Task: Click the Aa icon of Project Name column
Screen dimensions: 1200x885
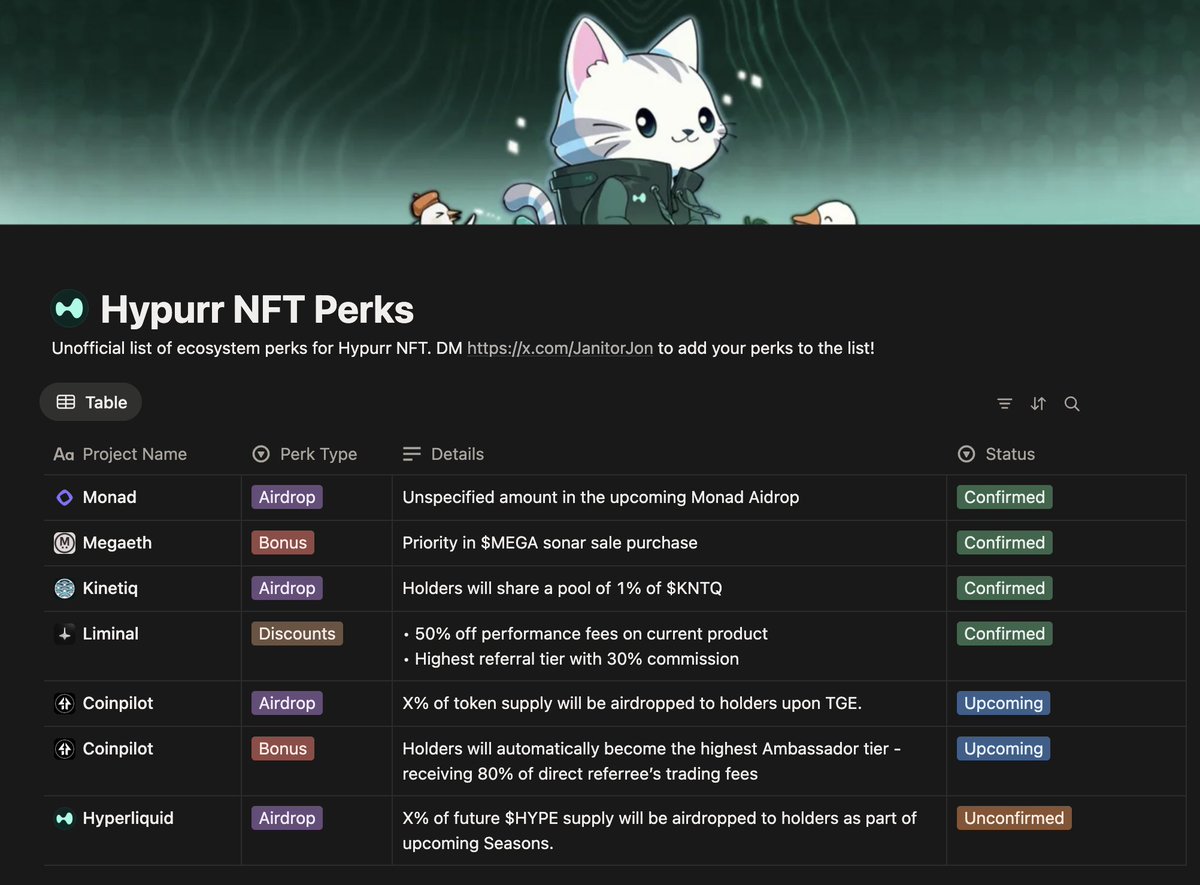Action: 64,454
